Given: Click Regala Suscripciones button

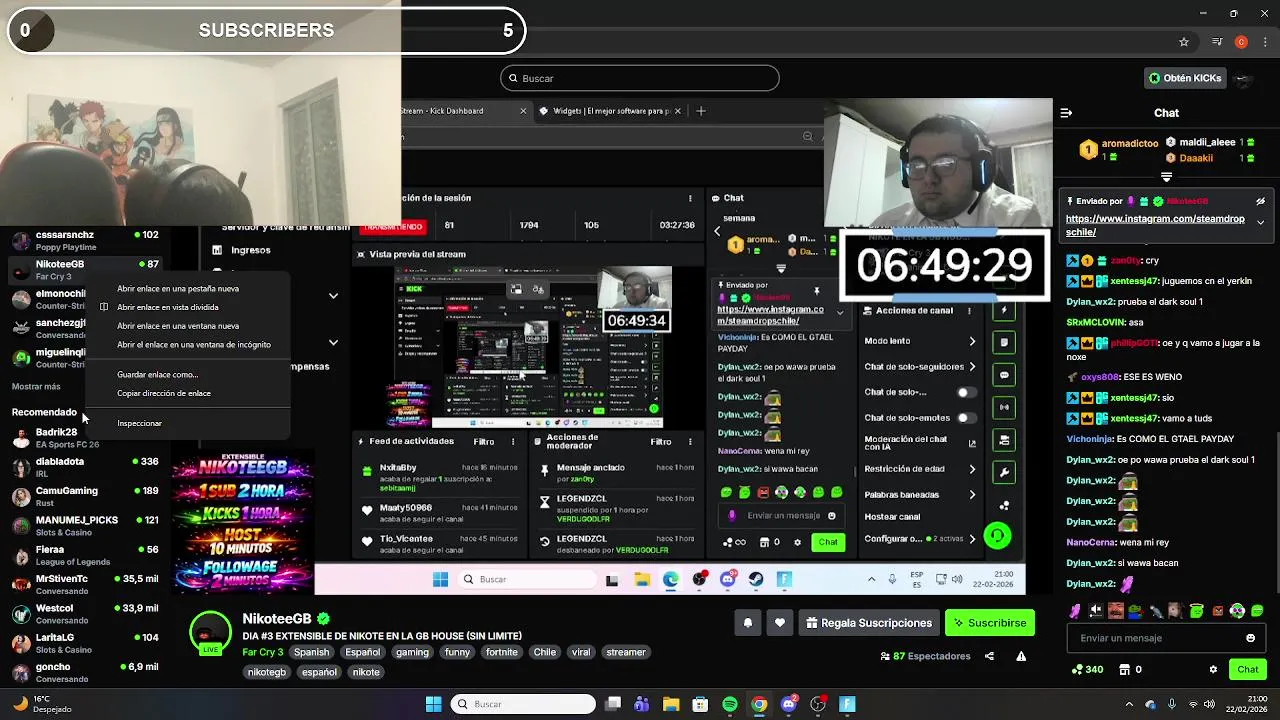Looking at the screenshot, I should pos(869,623).
